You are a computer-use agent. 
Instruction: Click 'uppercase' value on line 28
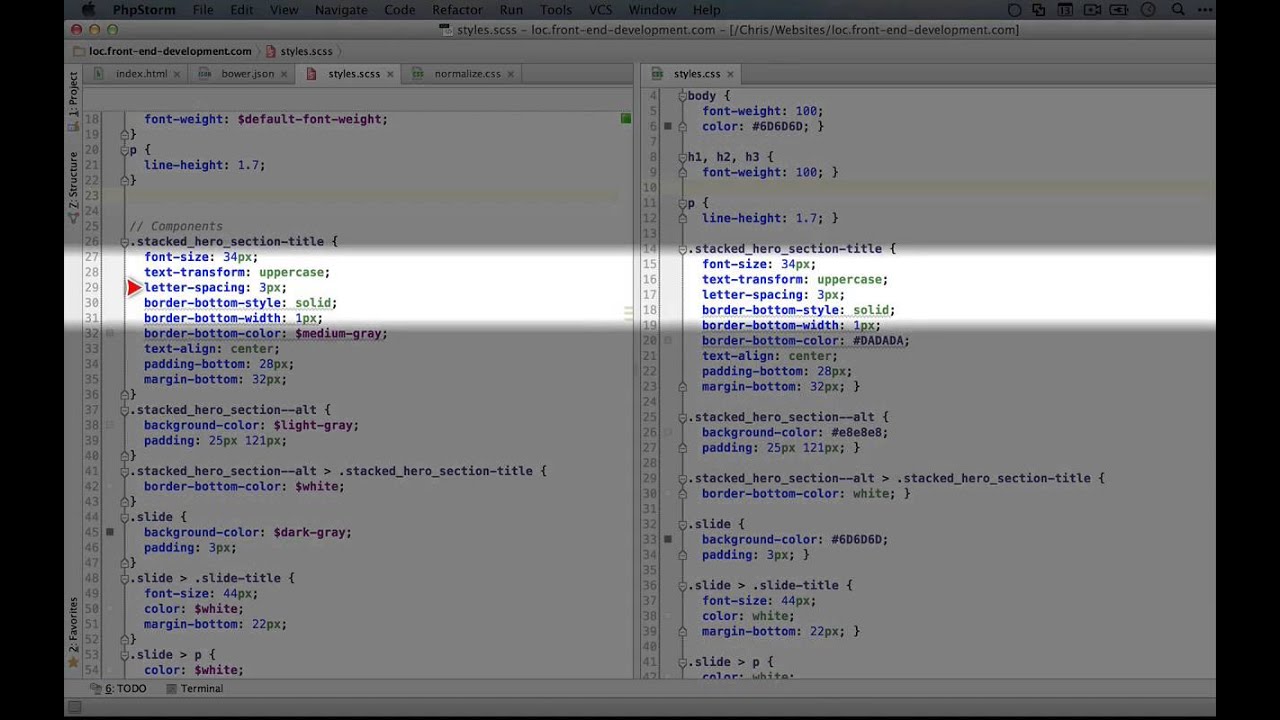(291, 272)
